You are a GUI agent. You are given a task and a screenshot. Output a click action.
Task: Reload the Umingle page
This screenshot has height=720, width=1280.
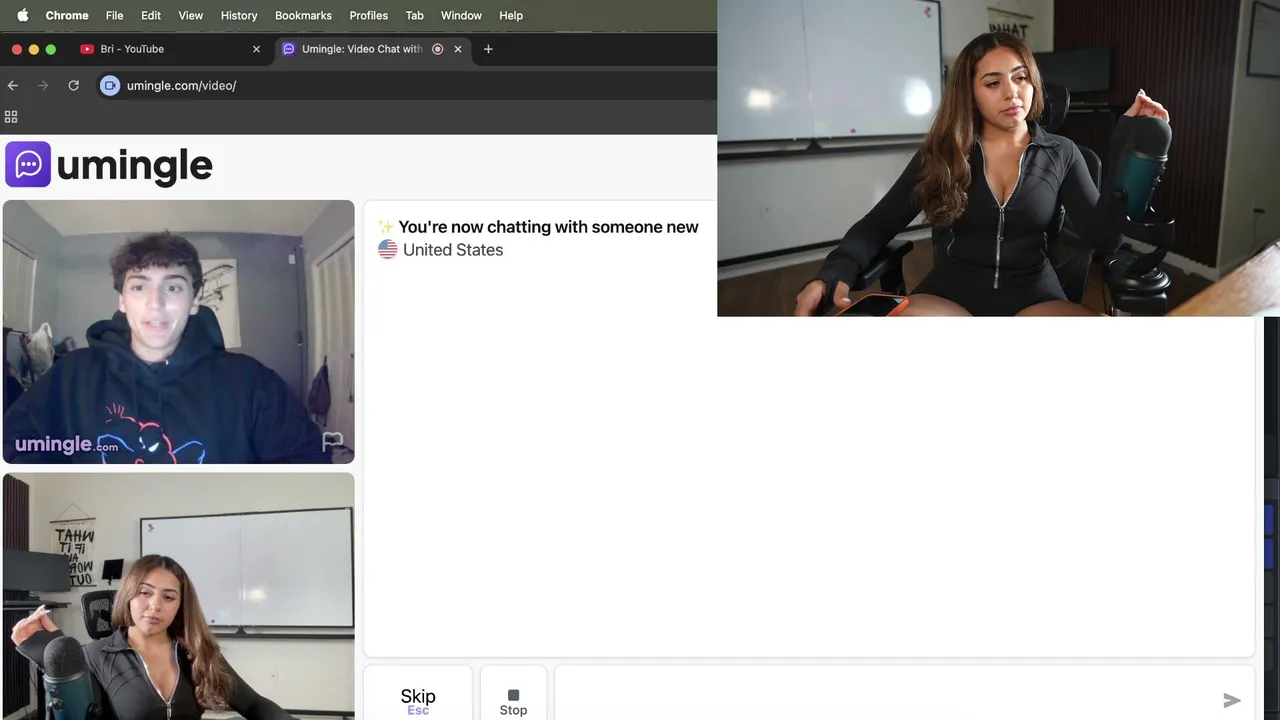pos(73,86)
